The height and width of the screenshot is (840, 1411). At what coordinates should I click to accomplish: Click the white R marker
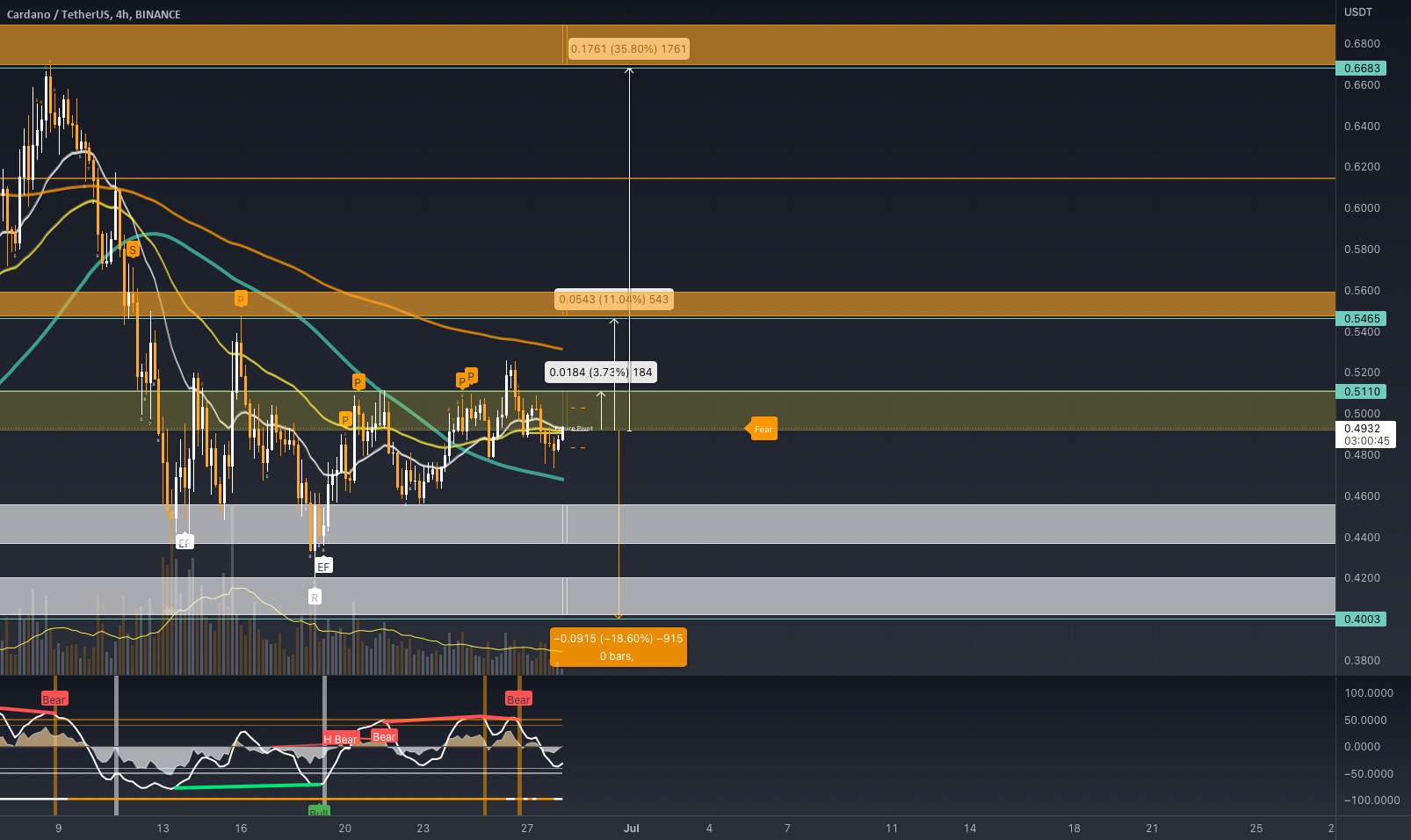[x=315, y=597]
